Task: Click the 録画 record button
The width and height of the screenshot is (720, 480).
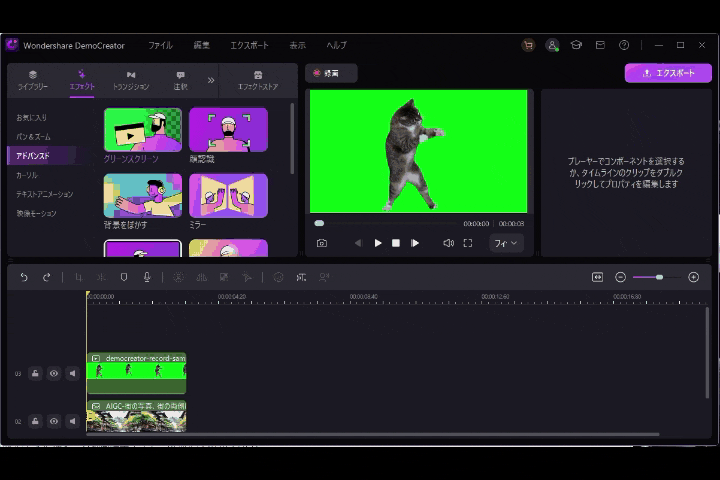Action: [331, 73]
